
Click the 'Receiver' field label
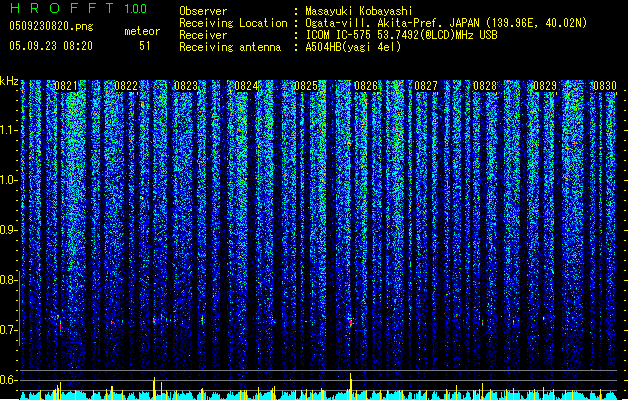point(203,35)
